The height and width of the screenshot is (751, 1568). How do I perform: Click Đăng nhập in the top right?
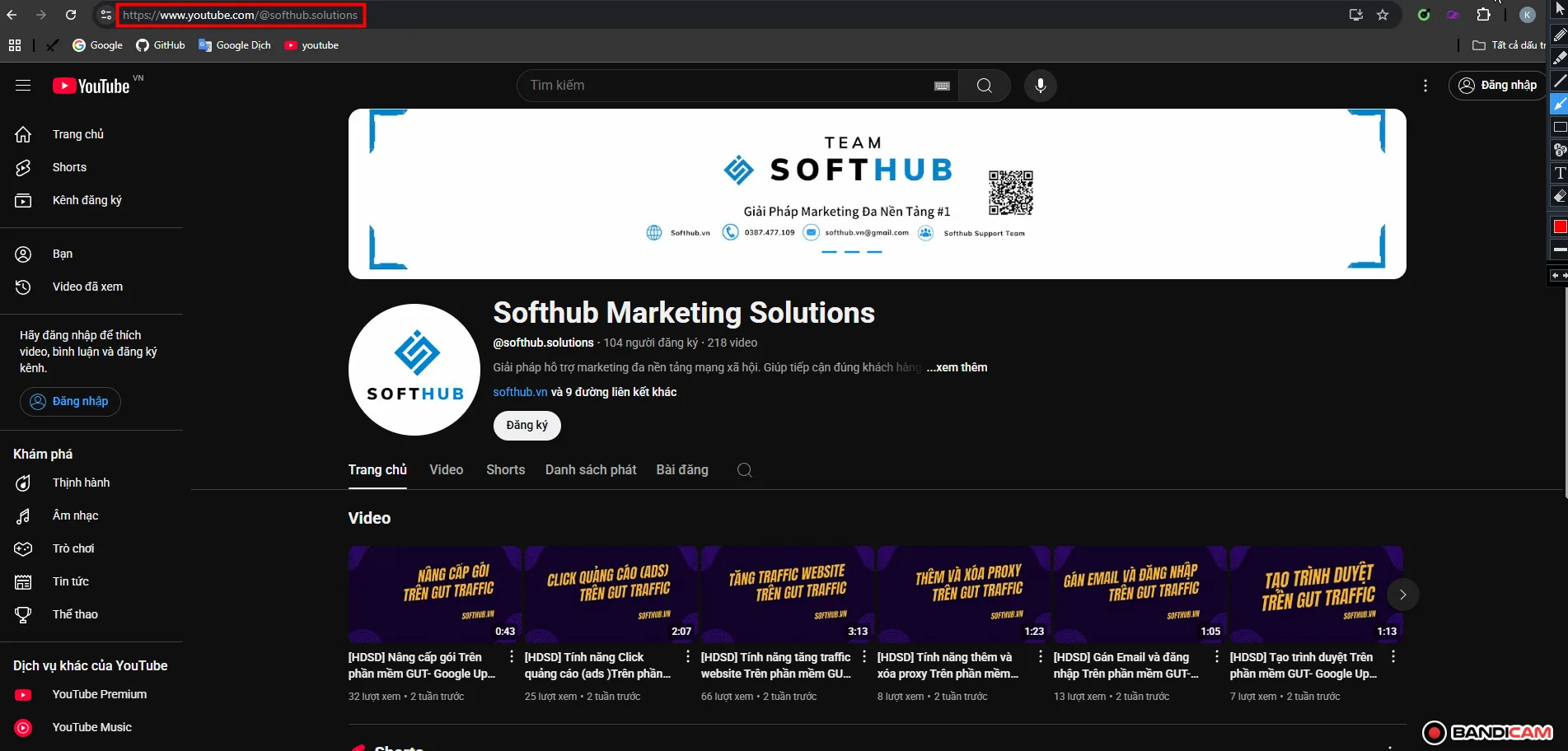[1498, 86]
